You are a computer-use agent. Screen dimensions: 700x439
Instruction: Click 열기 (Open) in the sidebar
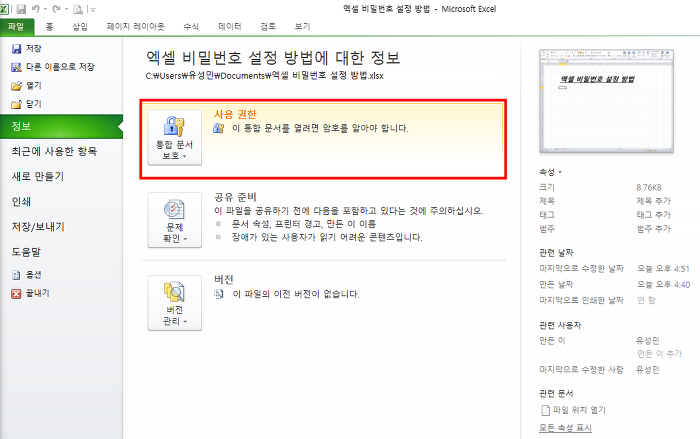click(x=27, y=85)
